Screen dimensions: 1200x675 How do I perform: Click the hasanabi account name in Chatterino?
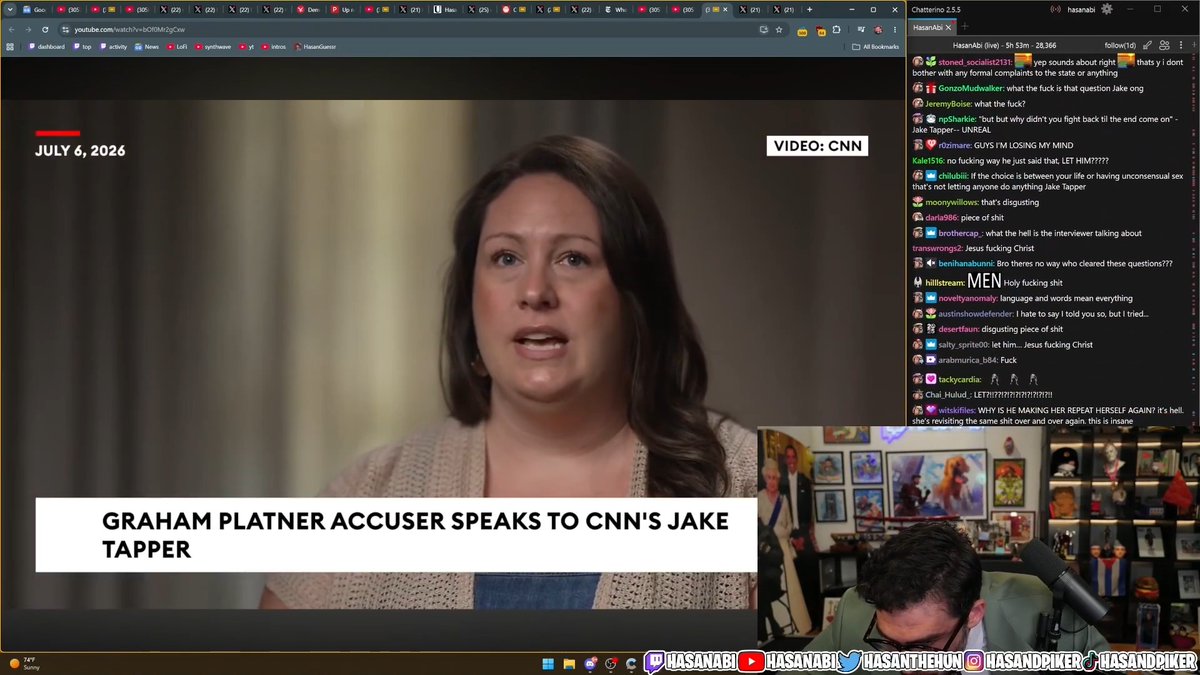point(1081,9)
